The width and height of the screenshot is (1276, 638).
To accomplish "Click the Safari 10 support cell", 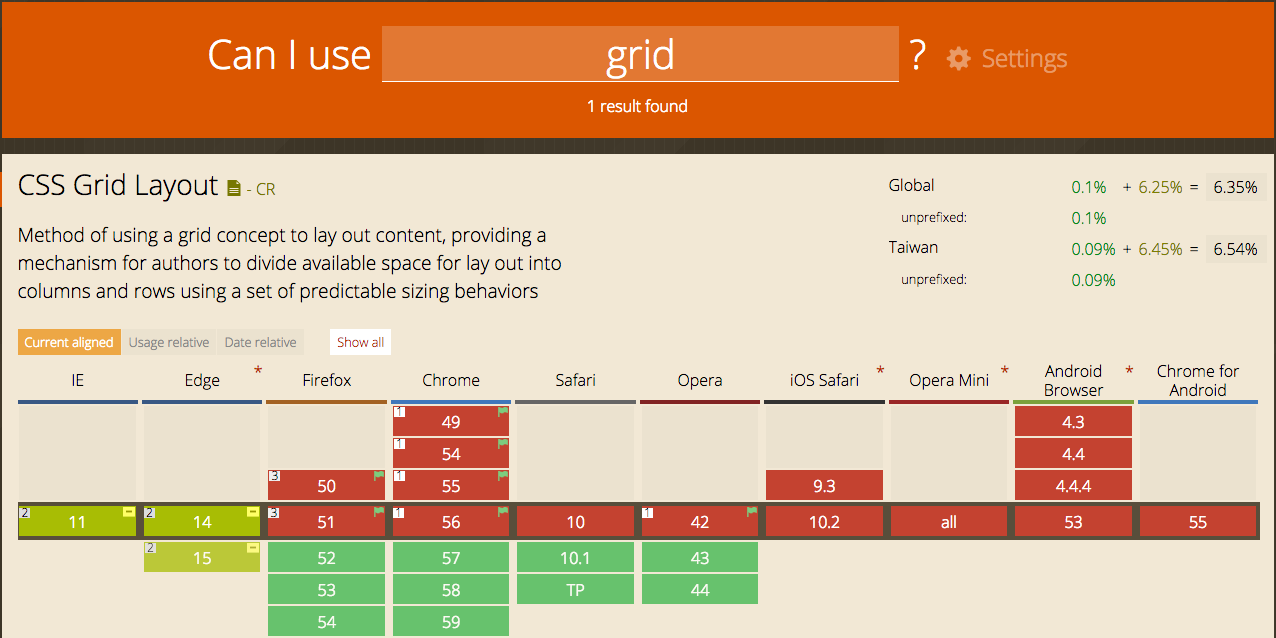I will [x=575, y=522].
